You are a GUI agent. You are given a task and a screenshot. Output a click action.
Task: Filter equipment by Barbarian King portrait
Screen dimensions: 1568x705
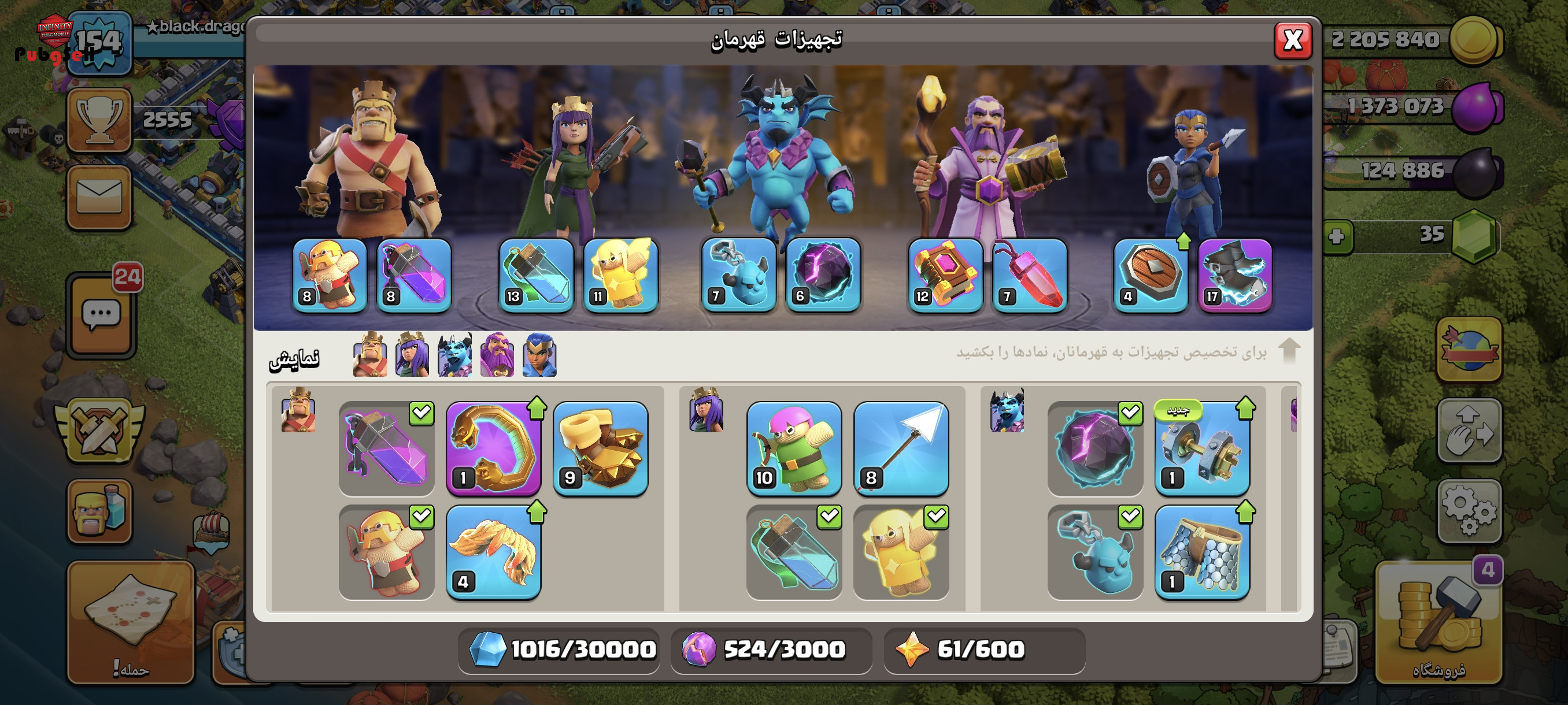tap(369, 355)
